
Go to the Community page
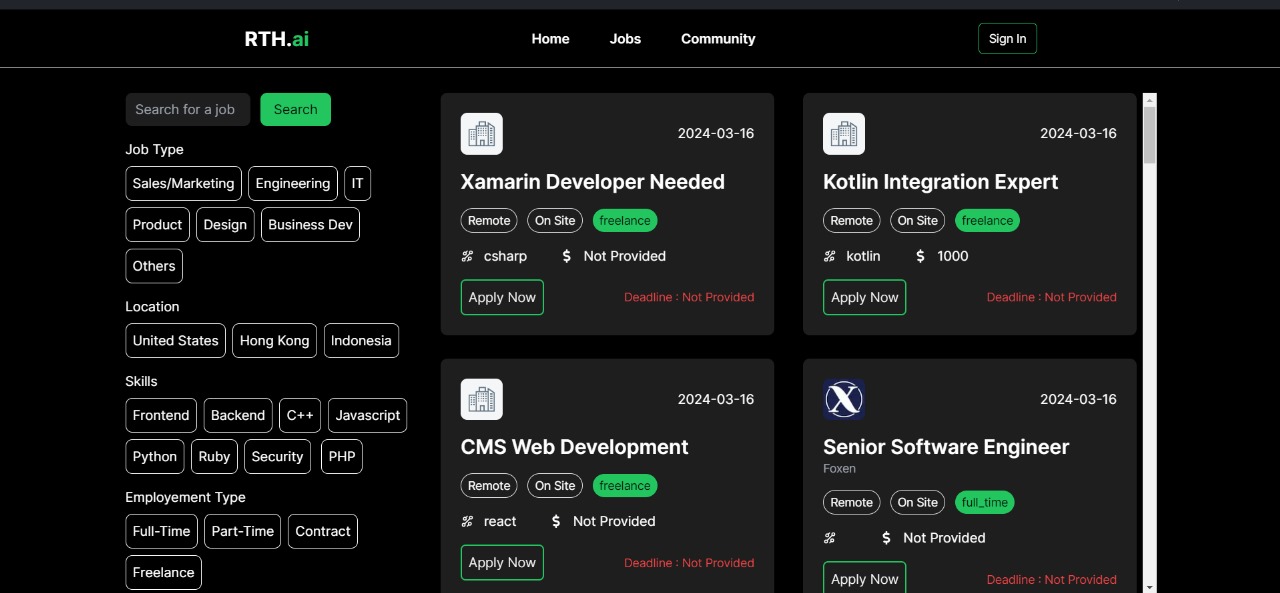pyautogui.click(x=718, y=39)
